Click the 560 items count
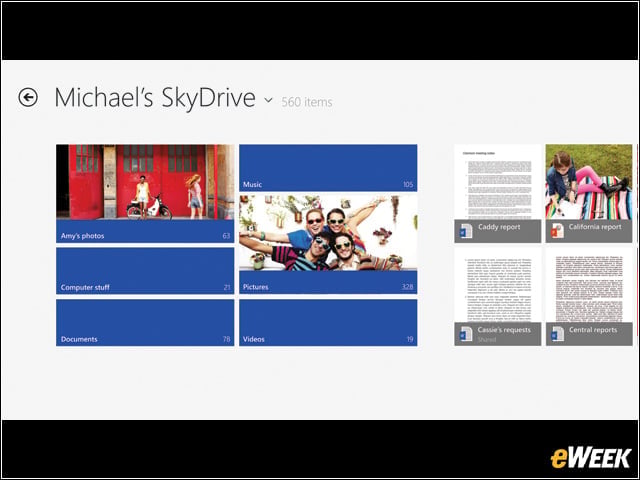Viewport: 640px width, 480px height. [x=307, y=102]
